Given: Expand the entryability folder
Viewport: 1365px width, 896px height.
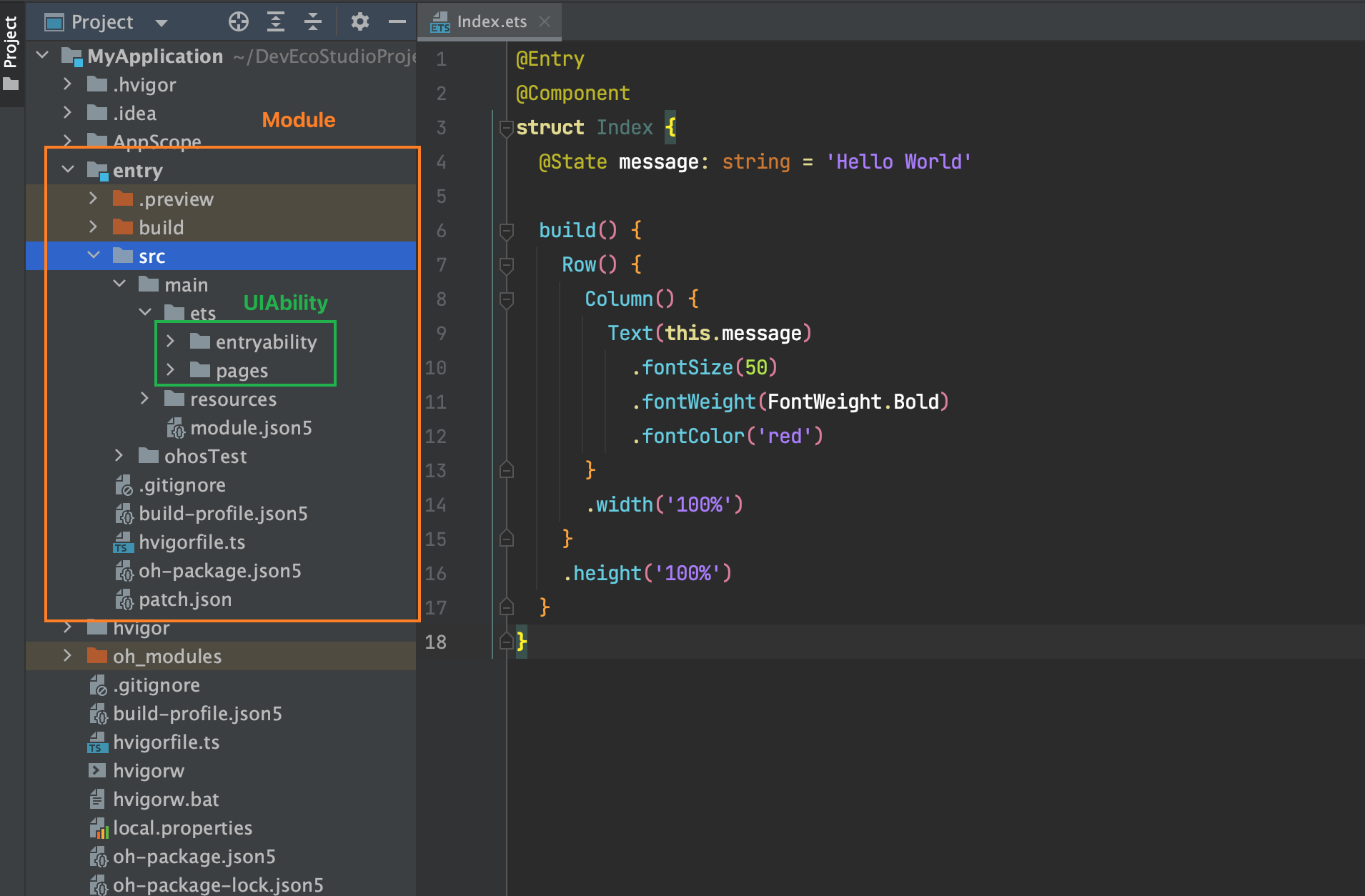Looking at the screenshot, I should (x=170, y=342).
